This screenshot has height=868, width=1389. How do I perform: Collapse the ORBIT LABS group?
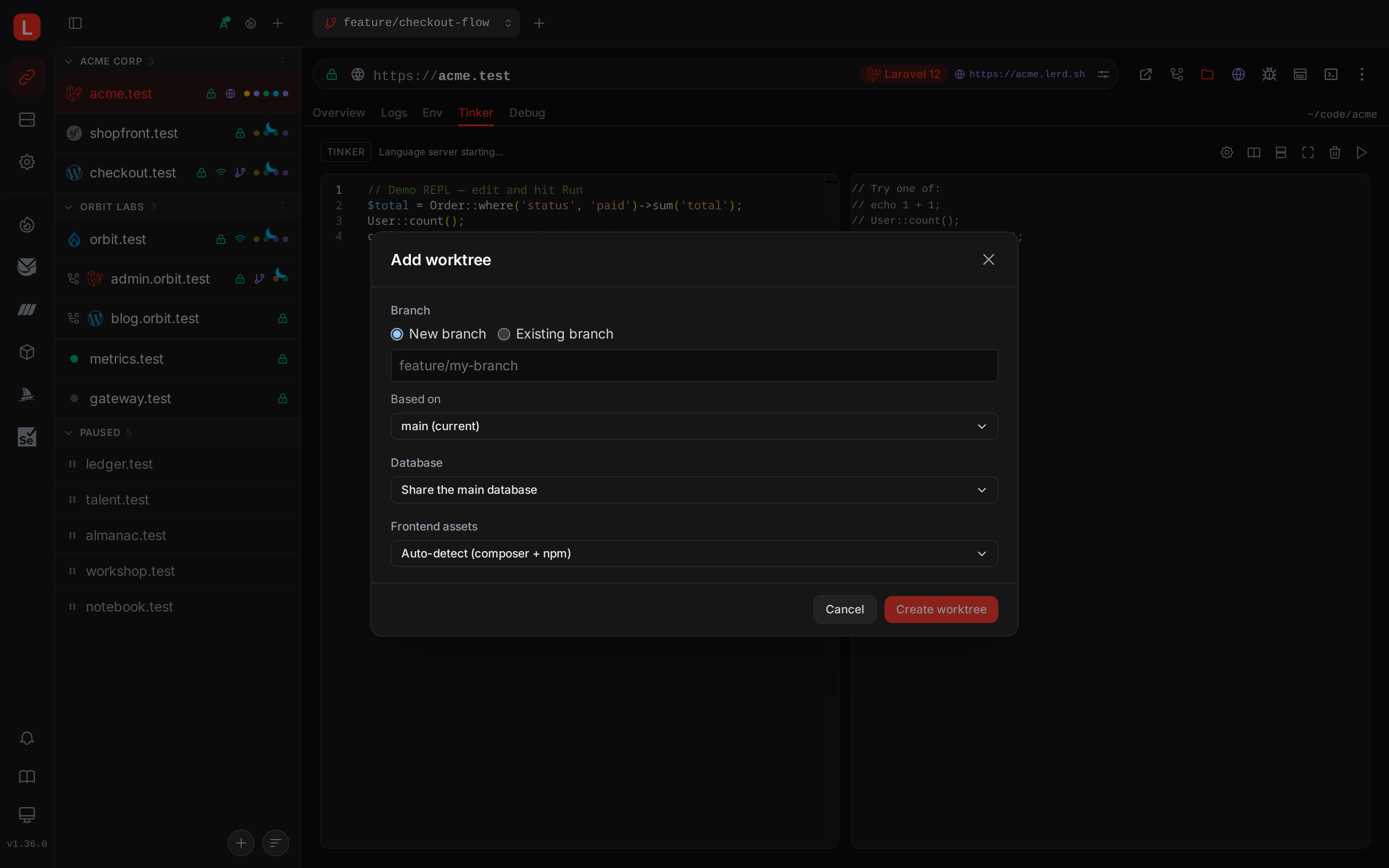tap(68, 207)
